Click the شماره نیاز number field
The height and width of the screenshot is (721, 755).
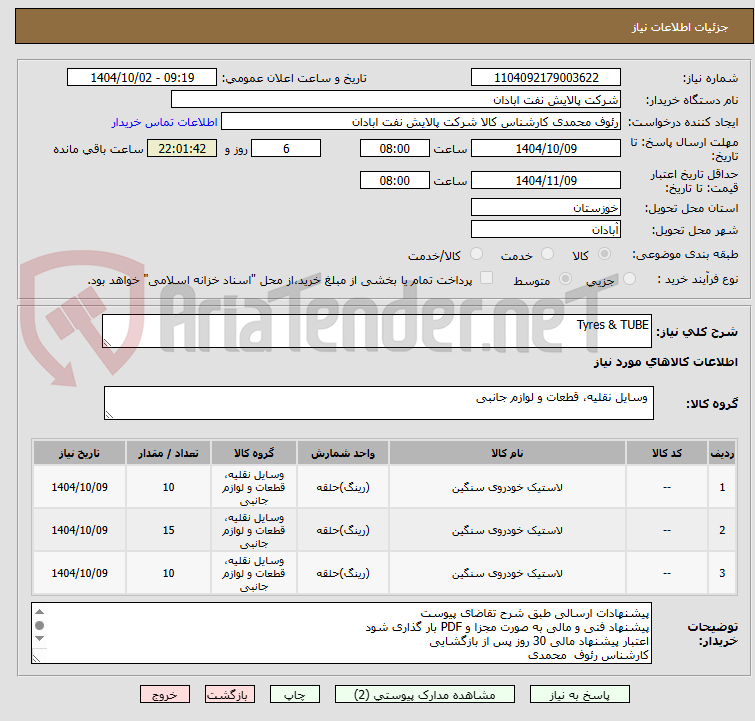coord(546,78)
